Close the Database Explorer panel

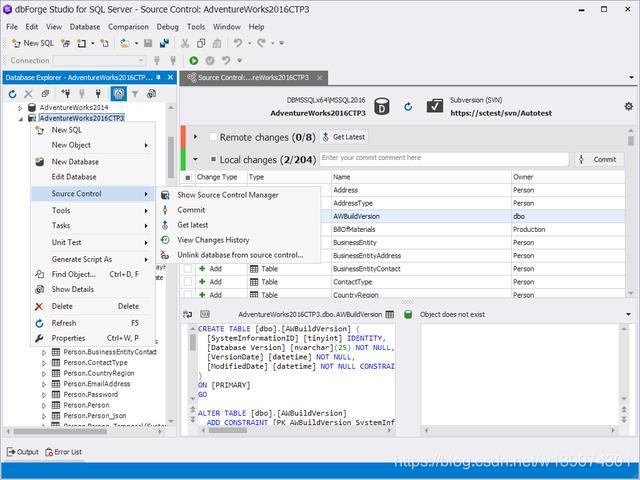coord(171,77)
